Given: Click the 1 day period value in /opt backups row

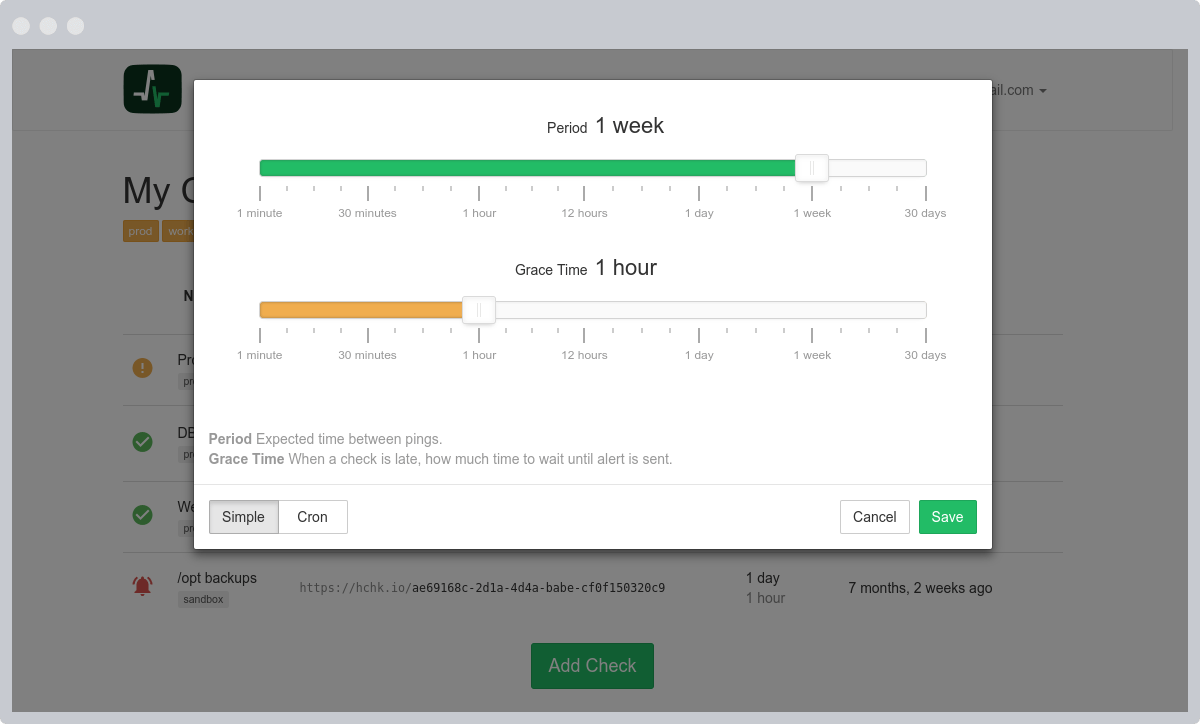Looking at the screenshot, I should click(763, 578).
